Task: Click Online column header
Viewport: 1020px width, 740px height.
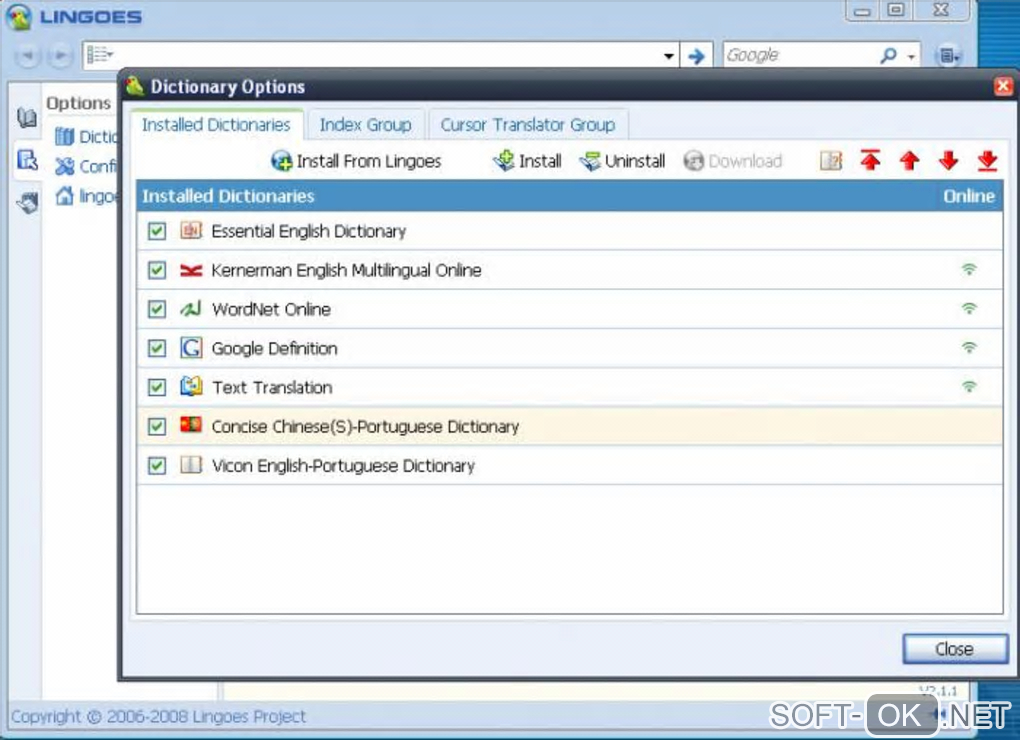Action: [969, 196]
